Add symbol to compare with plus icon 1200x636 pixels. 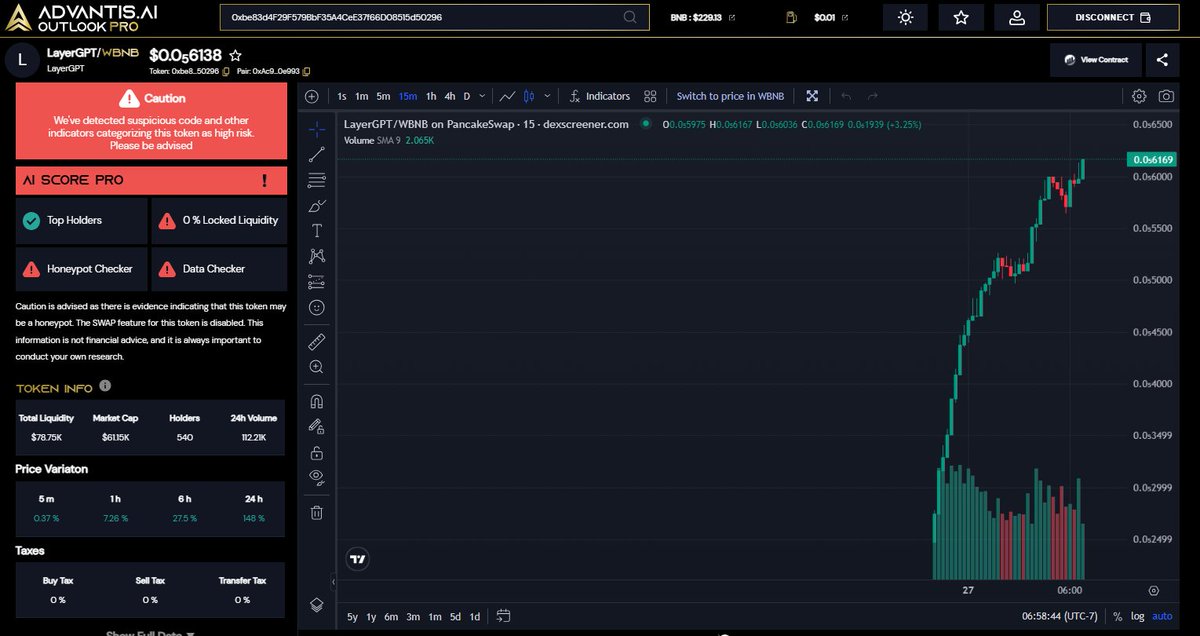312,96
